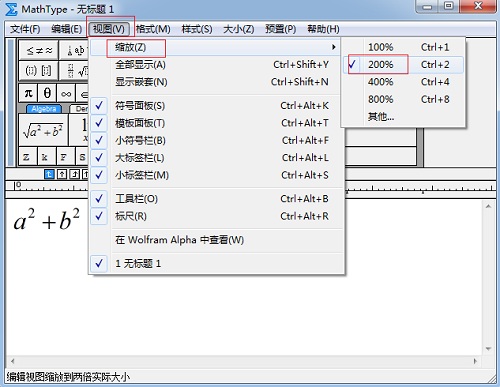The height and width of the screenshot is (387, 500).
Task: Select the third tab-stop arrow icon
Action: click(x=75, y=174)
